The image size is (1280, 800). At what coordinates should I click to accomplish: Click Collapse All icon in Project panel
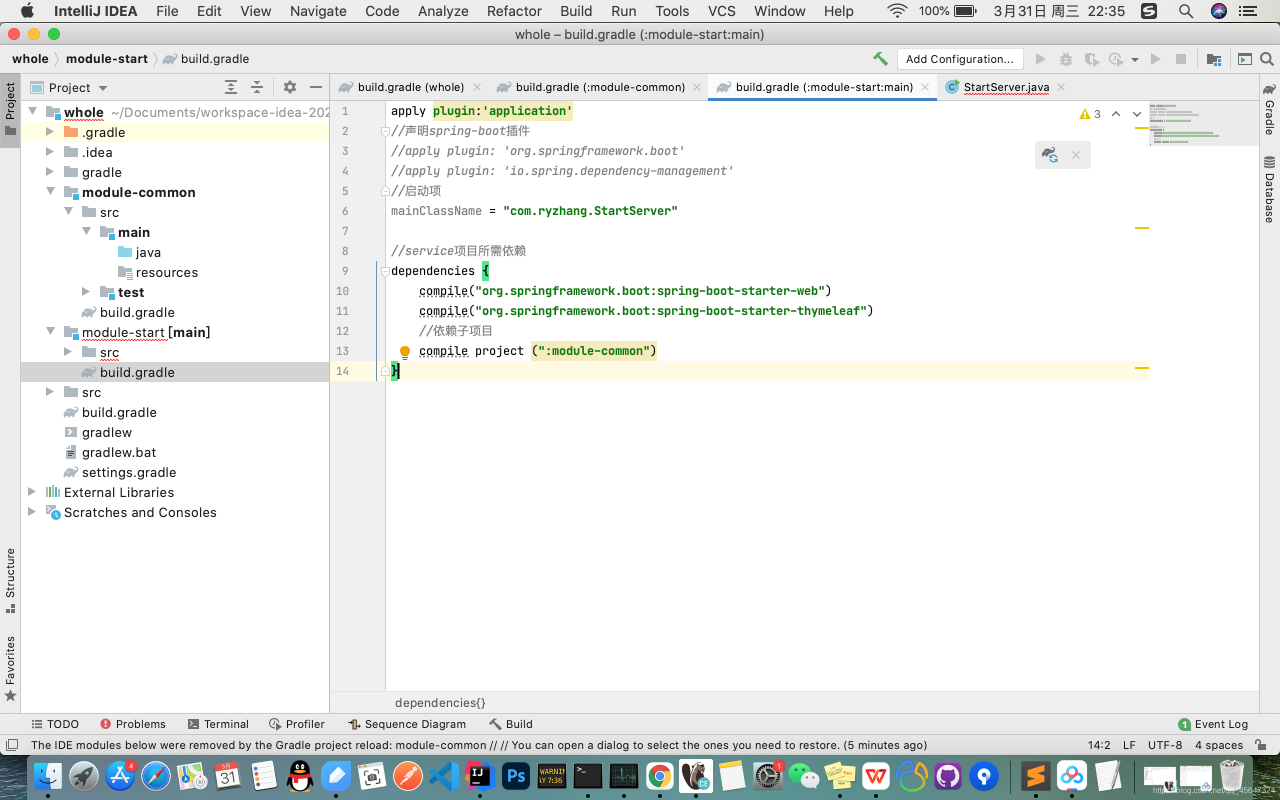(x=257, y=87)
